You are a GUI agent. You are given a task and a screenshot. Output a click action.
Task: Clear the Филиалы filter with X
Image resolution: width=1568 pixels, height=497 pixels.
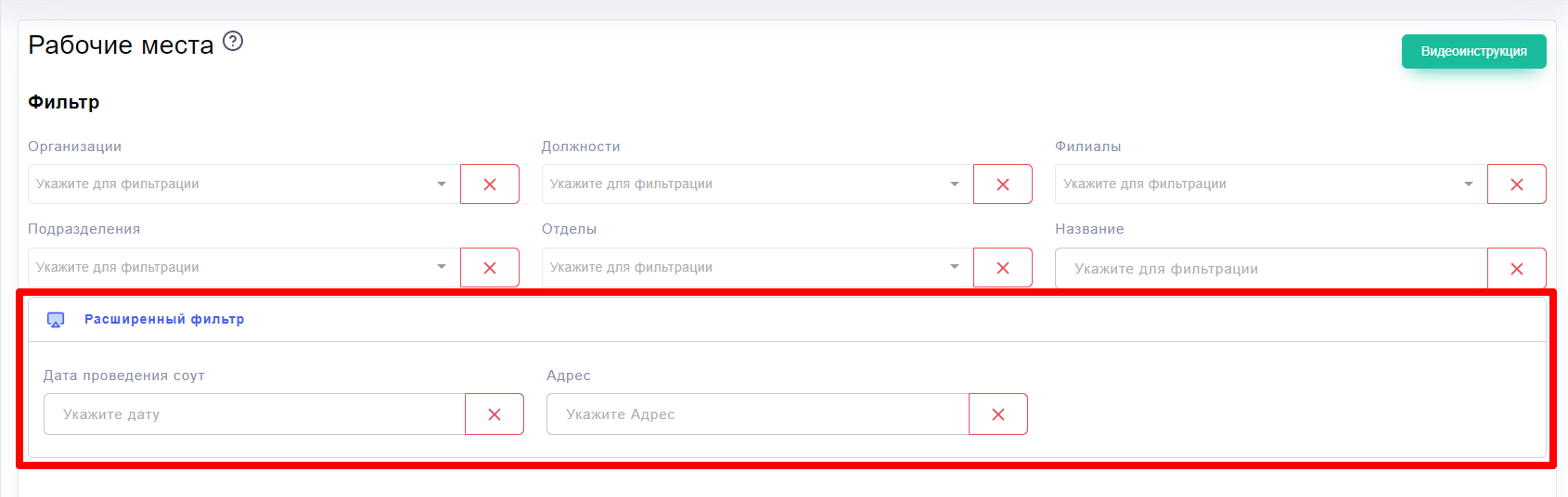[1517, 185]
